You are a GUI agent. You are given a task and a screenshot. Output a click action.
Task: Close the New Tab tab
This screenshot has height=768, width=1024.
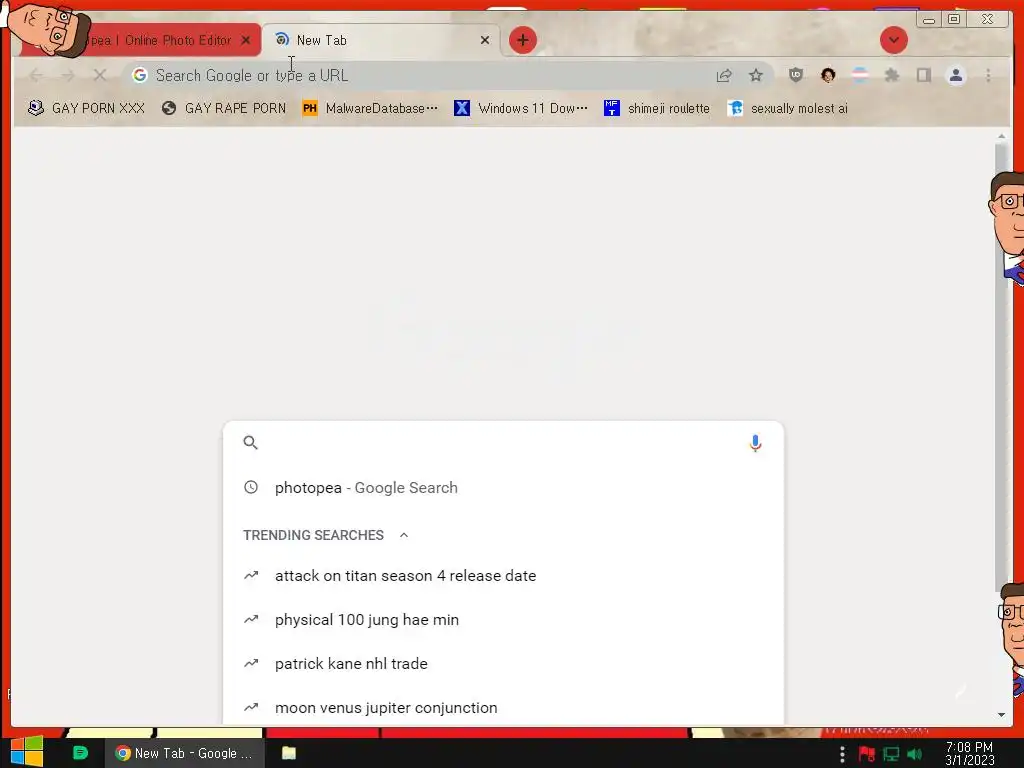pyautogui.click(x=485, y=40)
